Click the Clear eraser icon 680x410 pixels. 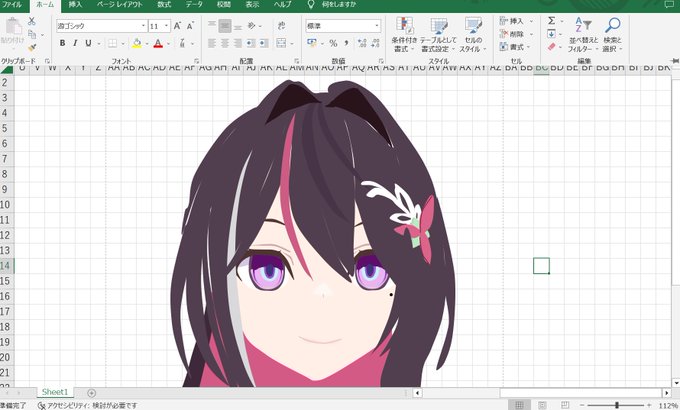[x=551, y=47]
